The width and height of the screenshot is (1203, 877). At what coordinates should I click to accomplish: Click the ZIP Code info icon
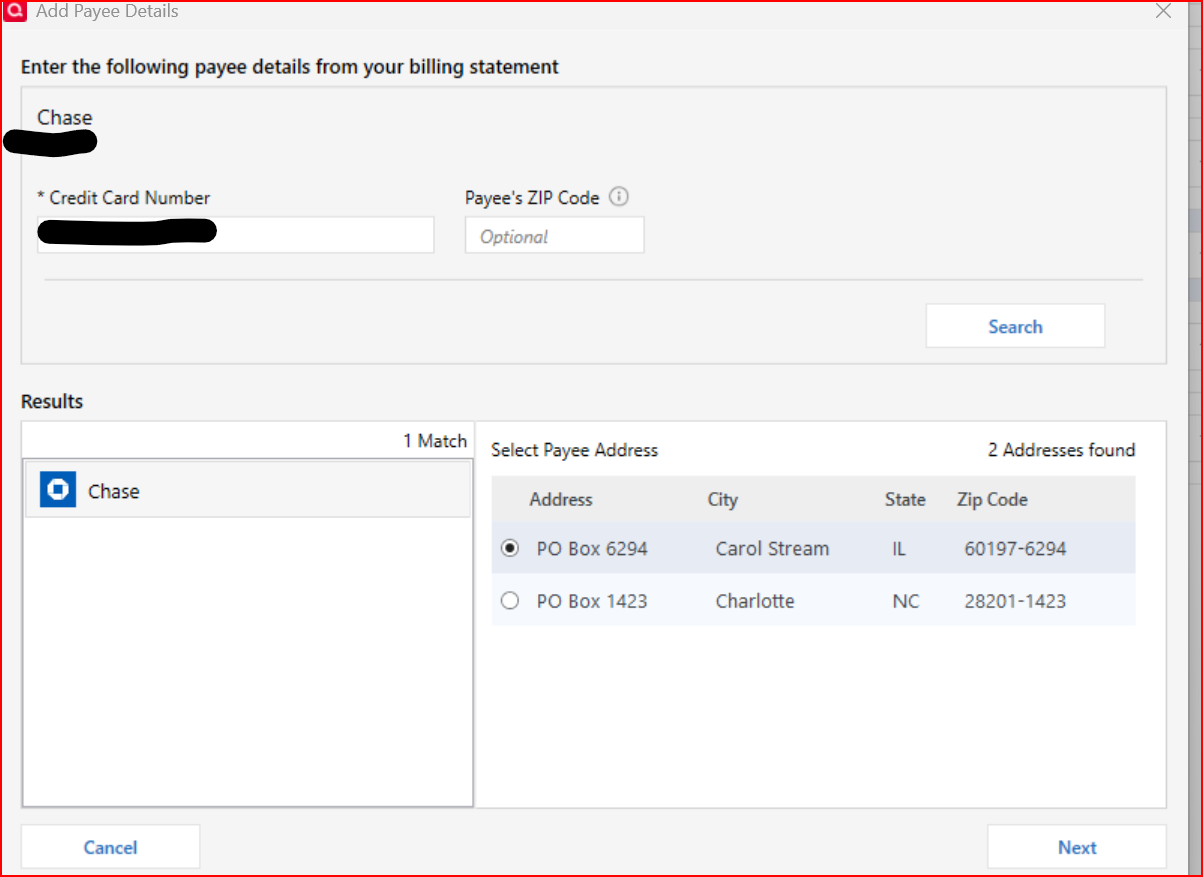pos(619,197)
